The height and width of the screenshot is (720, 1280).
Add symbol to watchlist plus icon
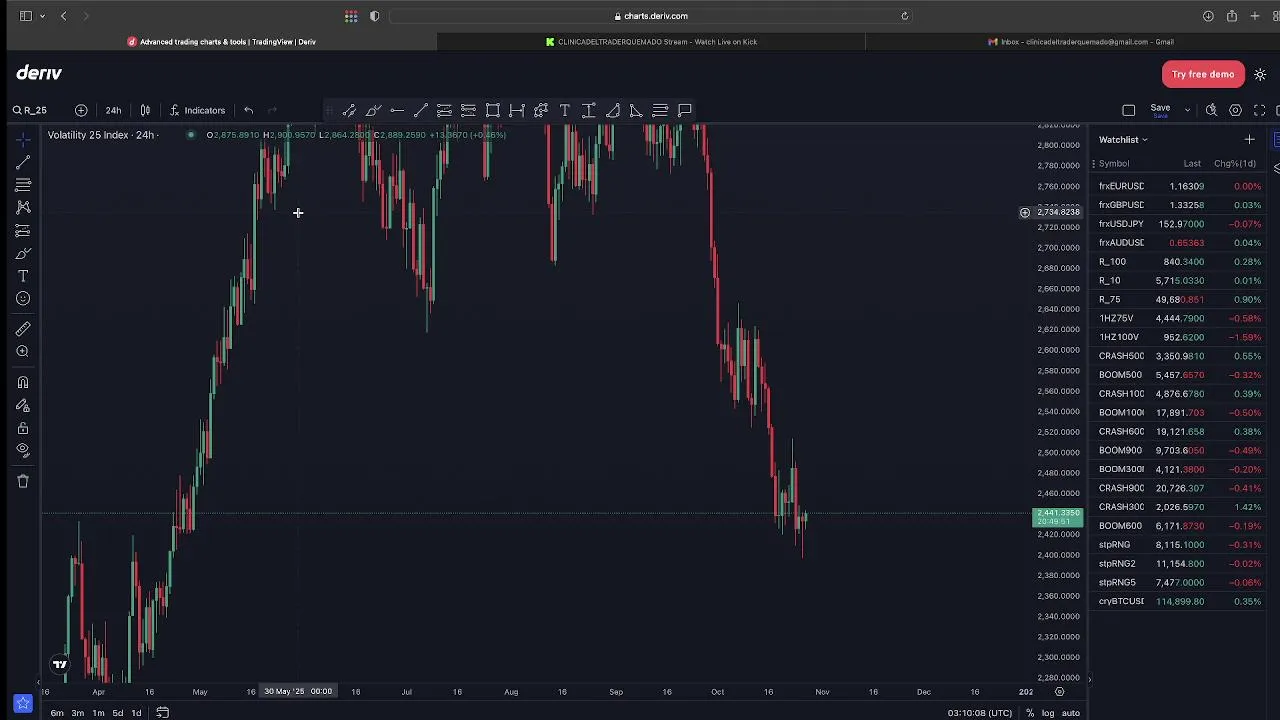coord(1249,140)
